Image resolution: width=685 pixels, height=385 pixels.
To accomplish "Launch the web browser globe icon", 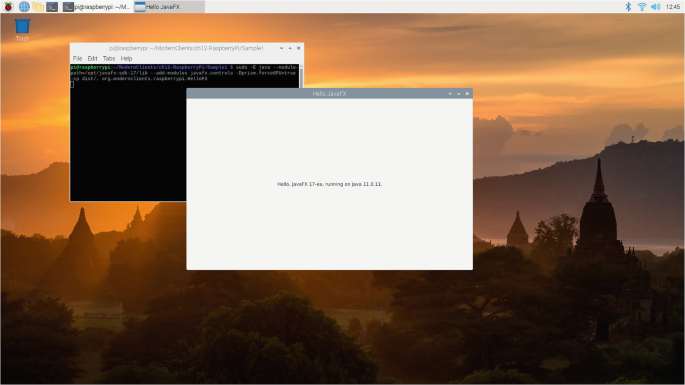I will pos(24,7).
